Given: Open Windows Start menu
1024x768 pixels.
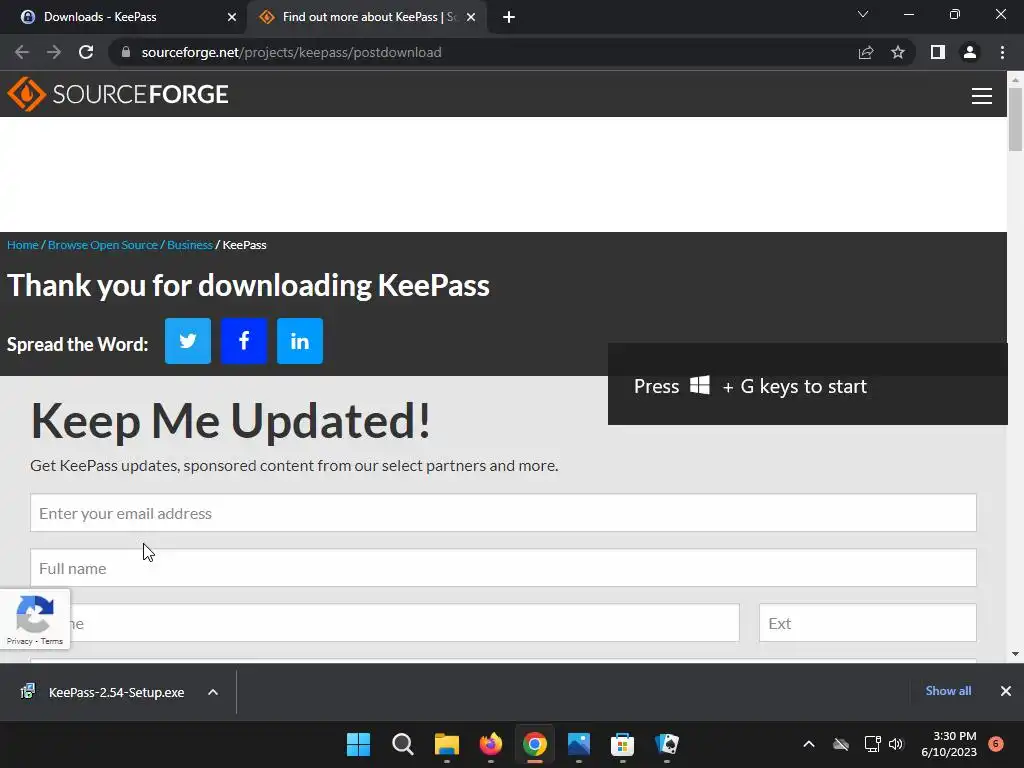Looking at the screenshot, I should pyautogui.click(x=358, y=744).
